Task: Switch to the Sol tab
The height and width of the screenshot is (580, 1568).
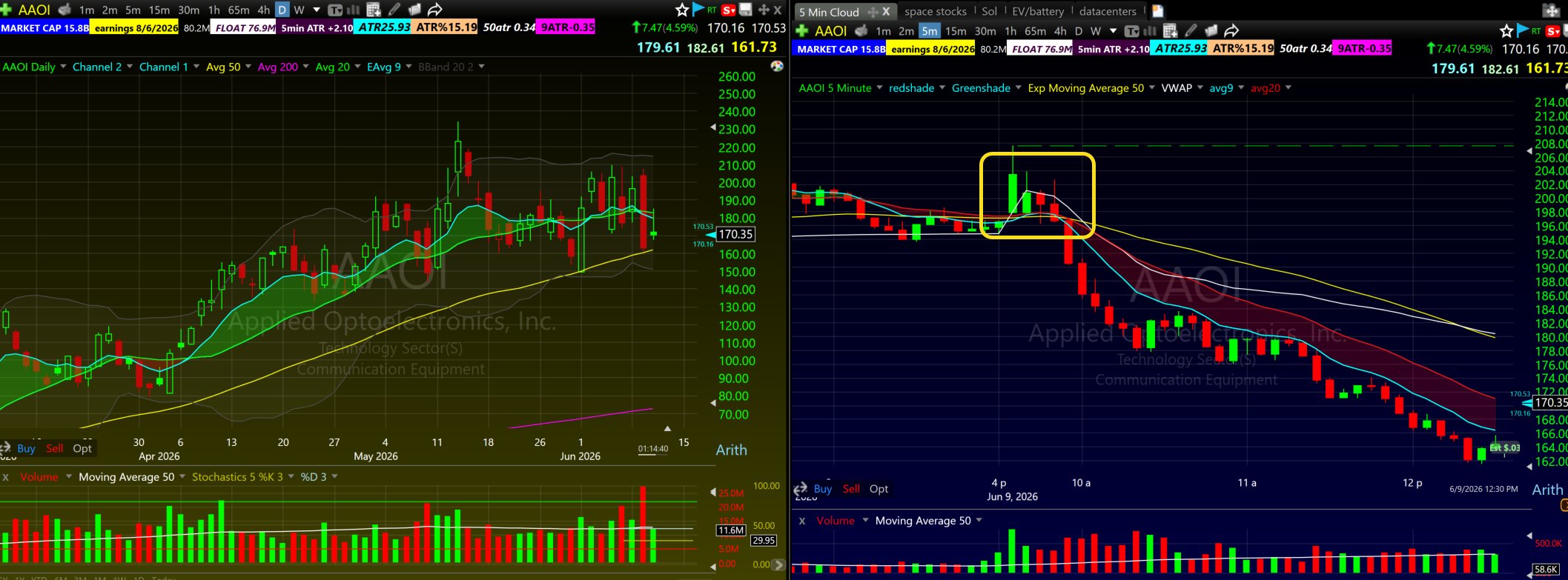Action: 989,11
